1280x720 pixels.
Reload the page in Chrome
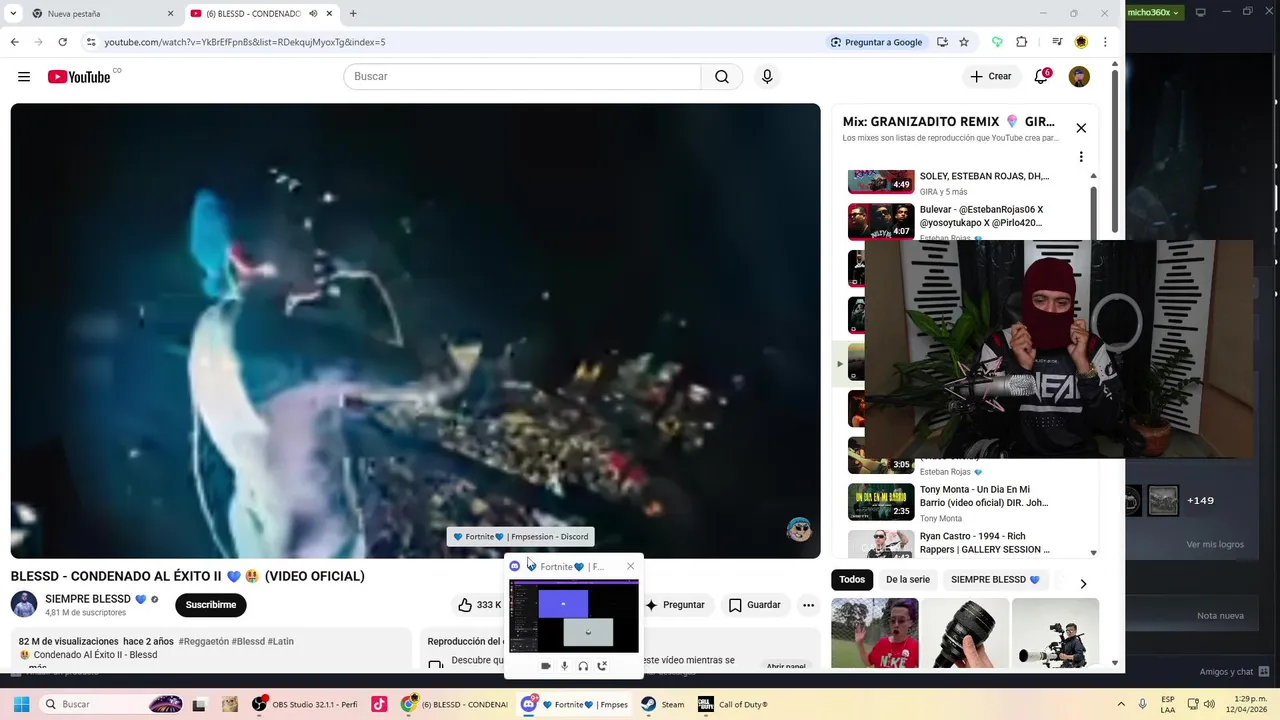point(62,42)
